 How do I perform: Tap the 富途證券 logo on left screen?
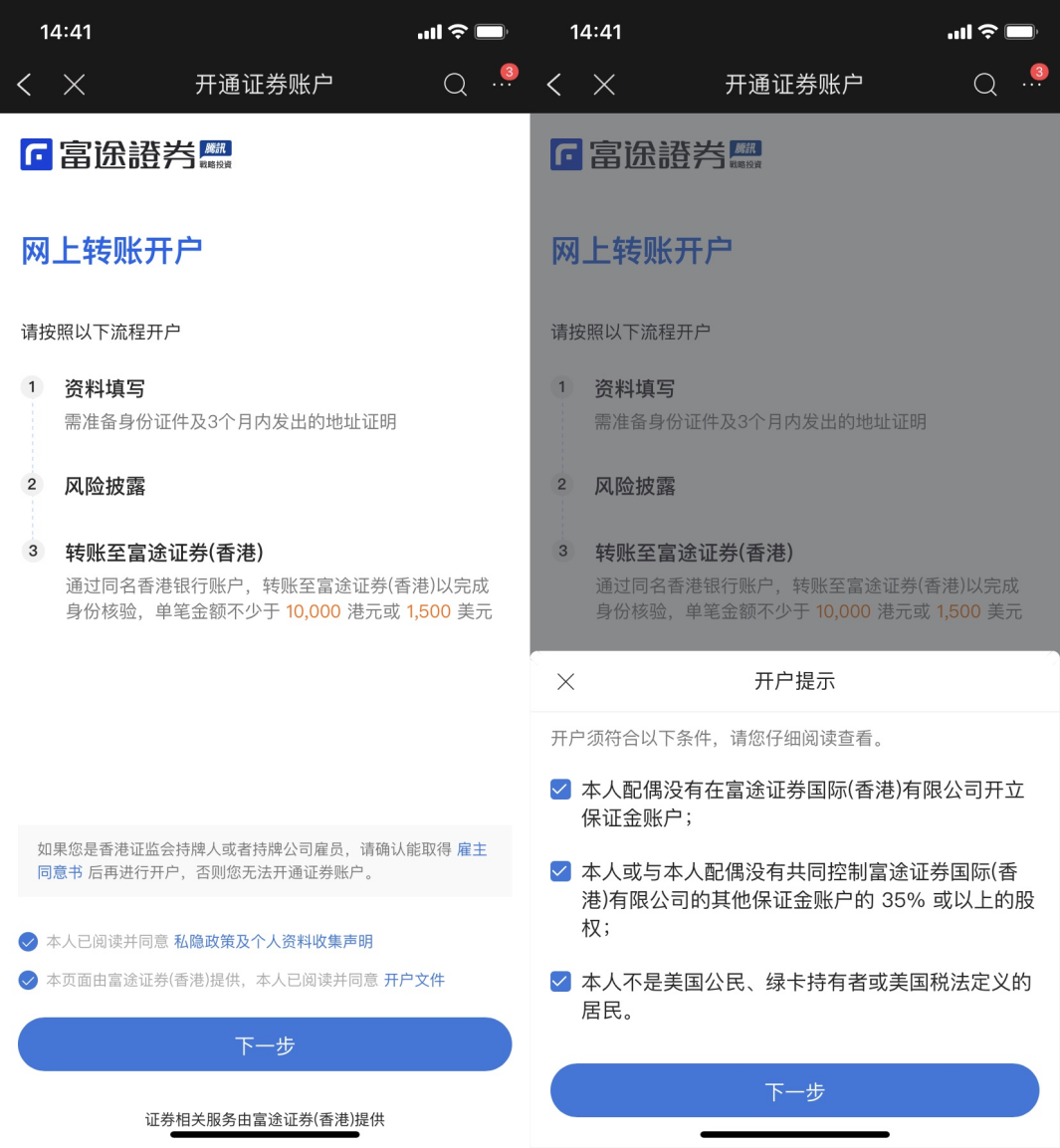click(126, 154)
